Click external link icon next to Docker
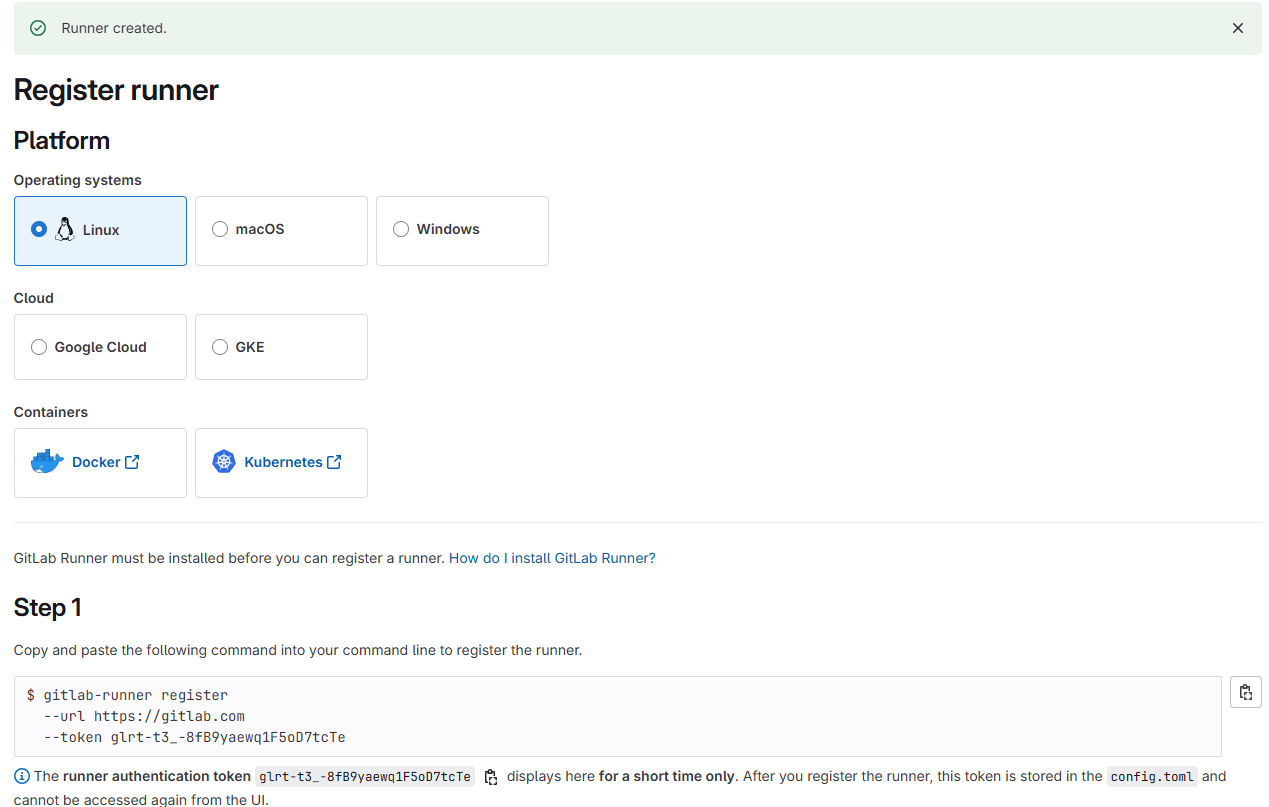This screenshot has width=1269, height=807. (x=132, y=462)
